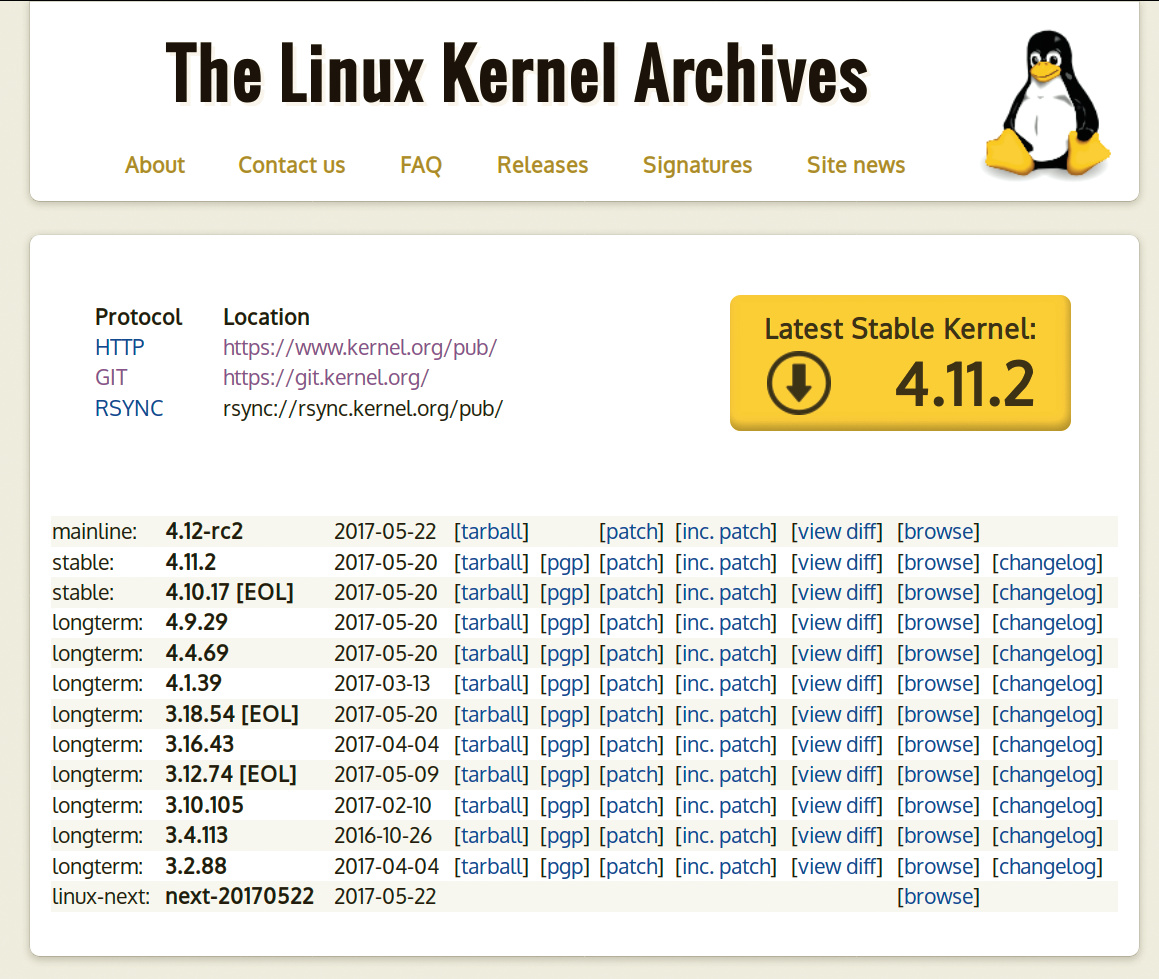Browse the linux-next next-20170522 tree
Screen dimensions: 1159x979
pos(938,897)
